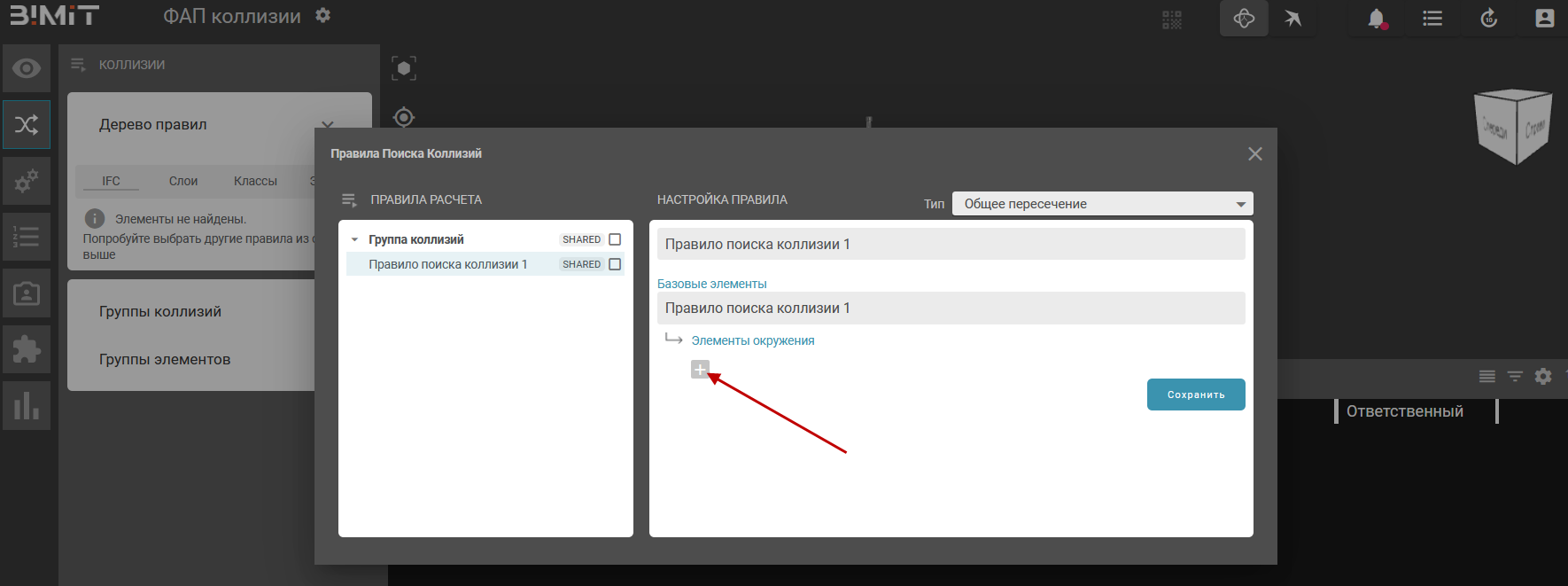Open the collisions shuffle icon in sidebar
Screen dimensions: 1568x586
coord(27,124)
